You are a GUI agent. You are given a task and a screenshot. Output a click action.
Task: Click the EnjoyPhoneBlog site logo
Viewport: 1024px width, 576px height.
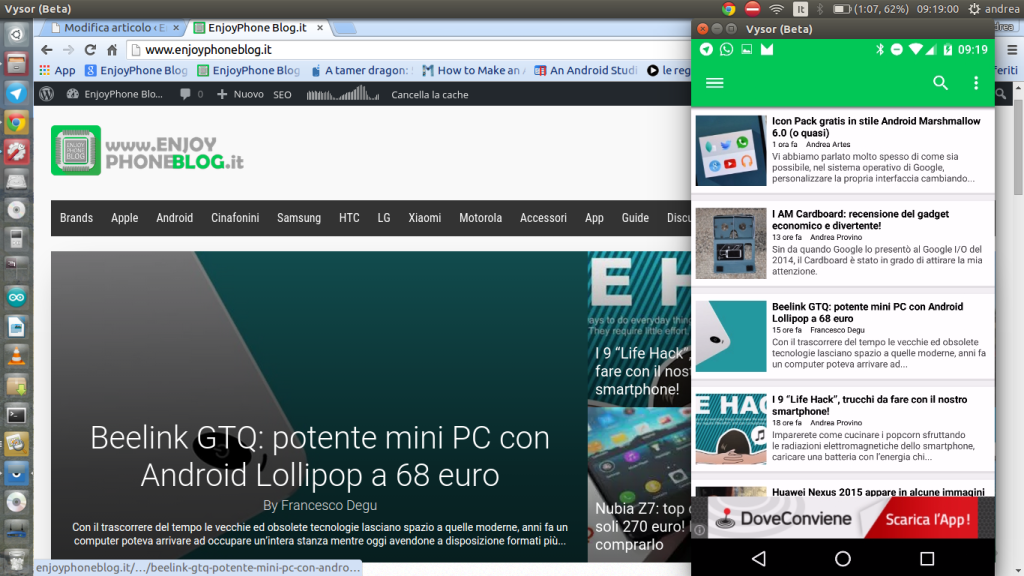tap(148, 151)
